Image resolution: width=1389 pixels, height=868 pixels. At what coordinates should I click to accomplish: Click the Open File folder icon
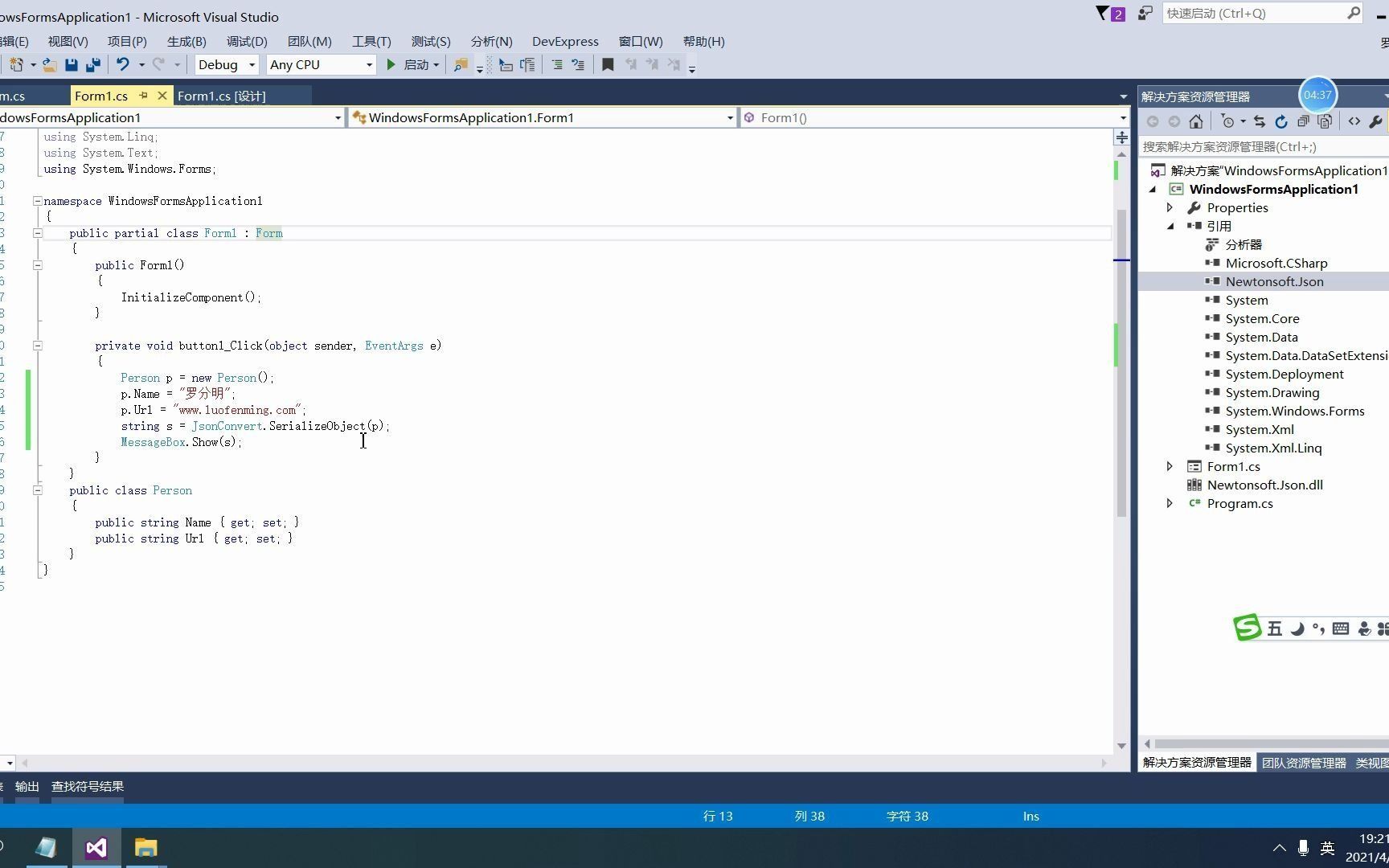49,65
